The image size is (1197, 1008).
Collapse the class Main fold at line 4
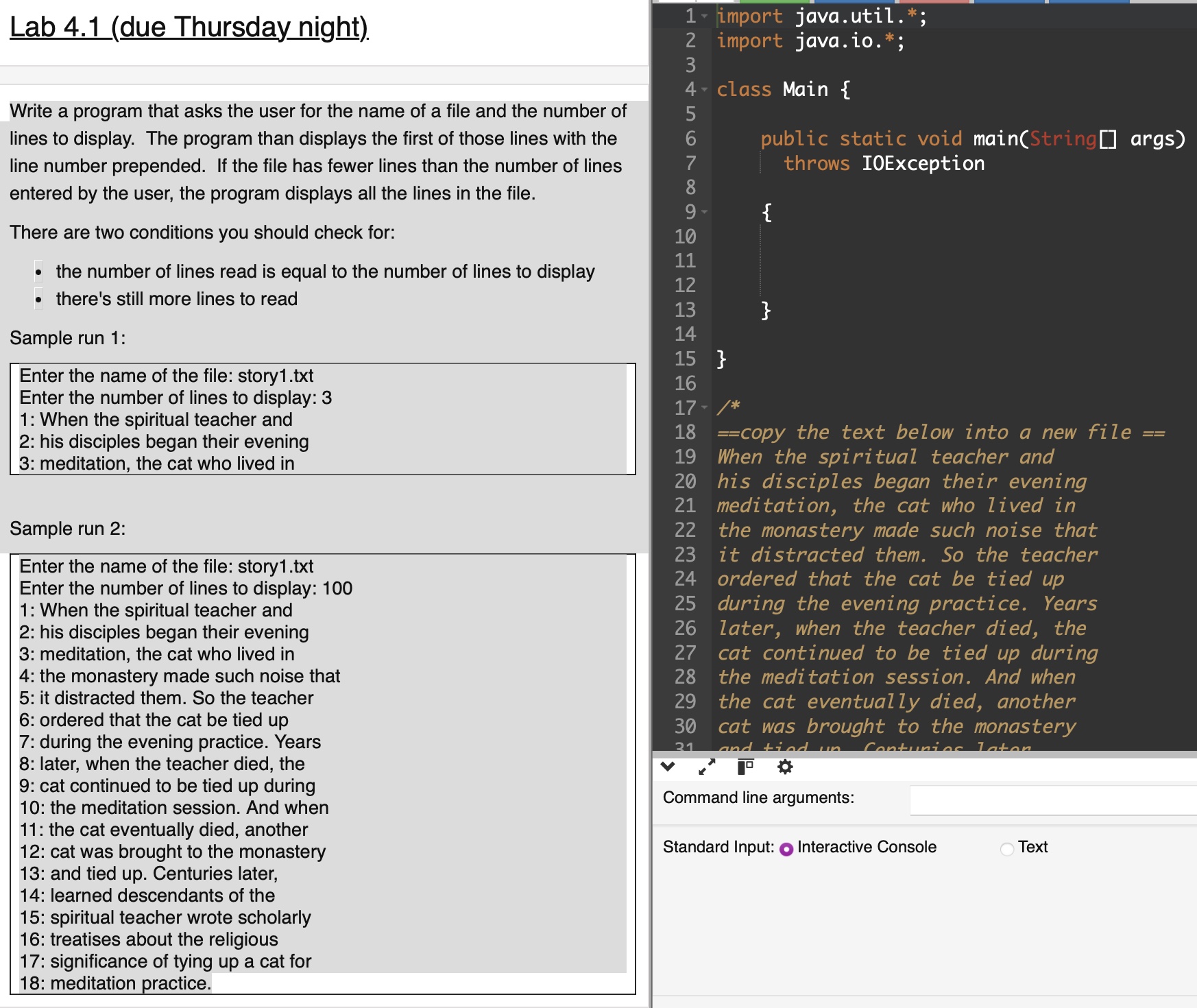point(703,89)
